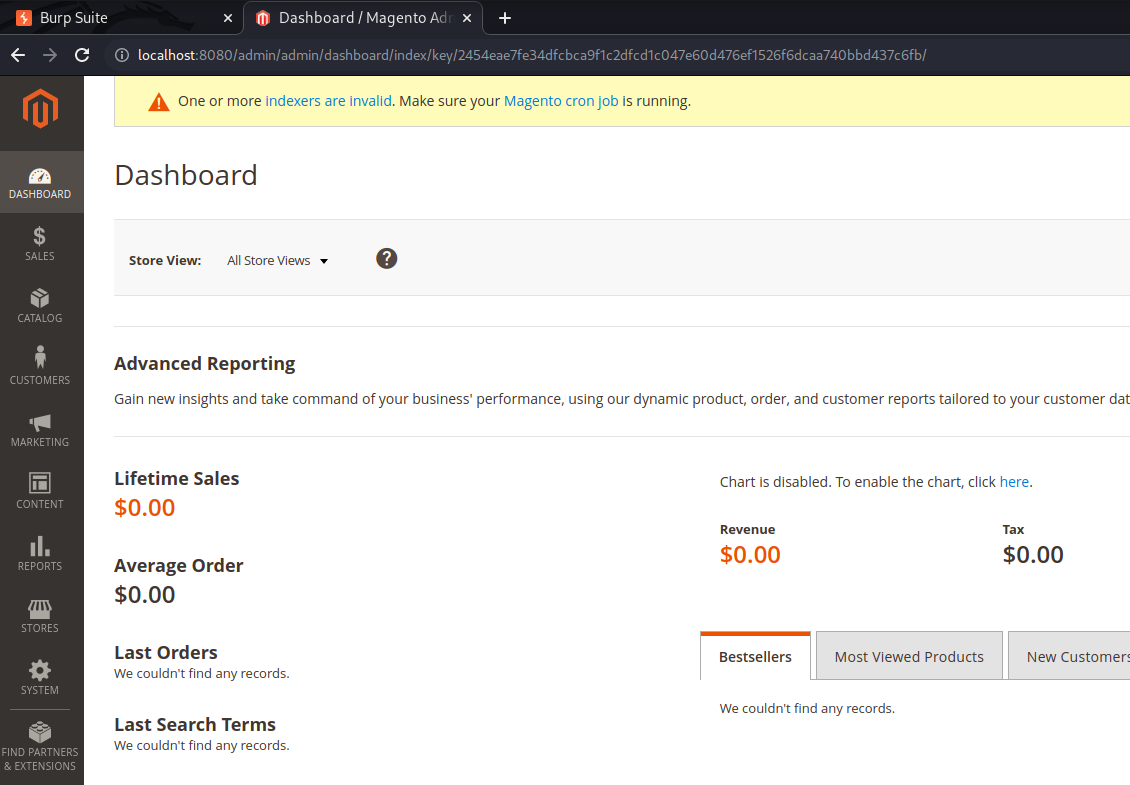The height and width of the screenshot is (785, 1130).
Task: Switch to the Burp Suite browser tab
Action: 121,18
